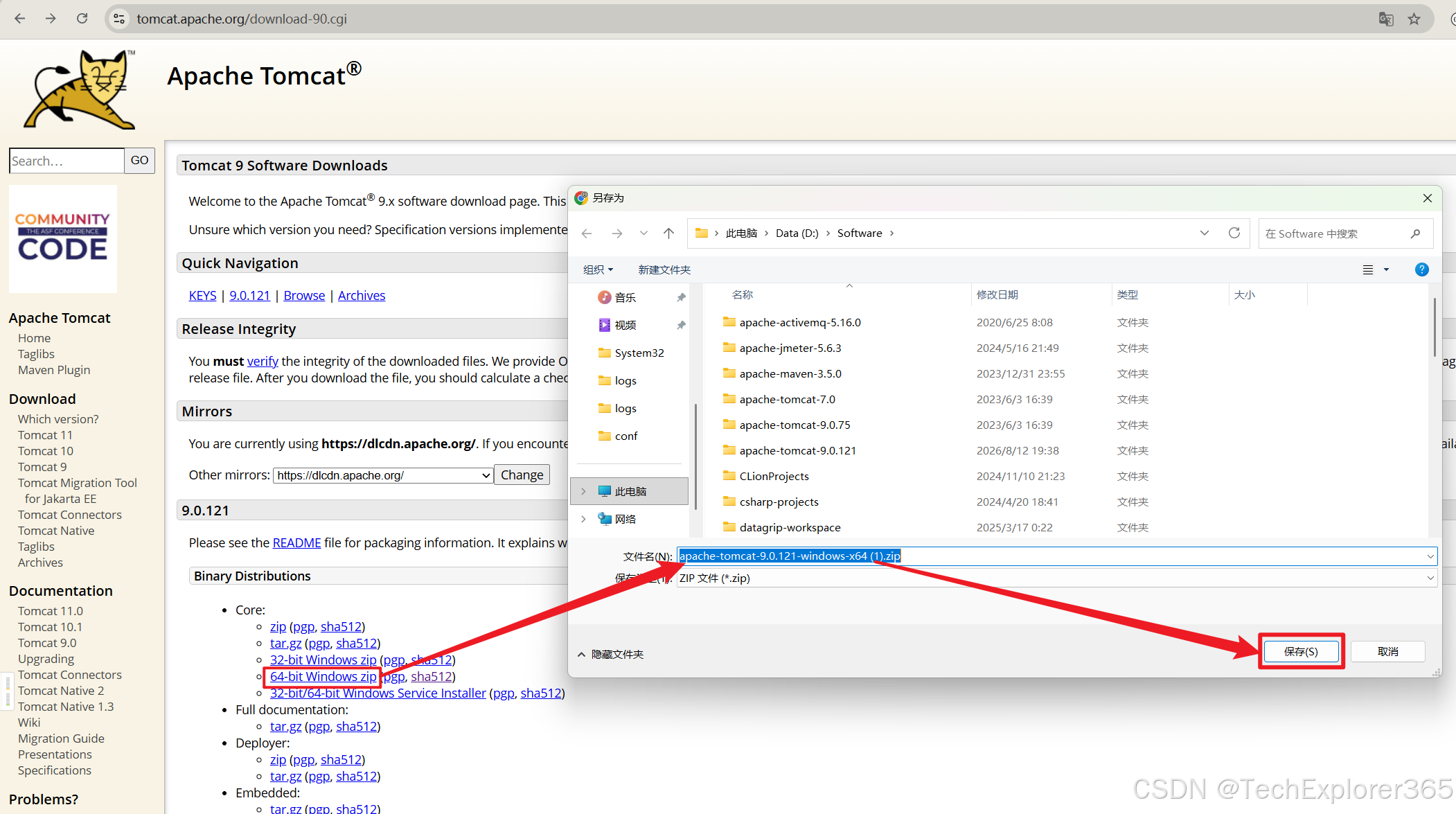1456x814 pixels.
Task: Click the apache-tomcat-9.0.75 folder icon
Action: [729, 425]
